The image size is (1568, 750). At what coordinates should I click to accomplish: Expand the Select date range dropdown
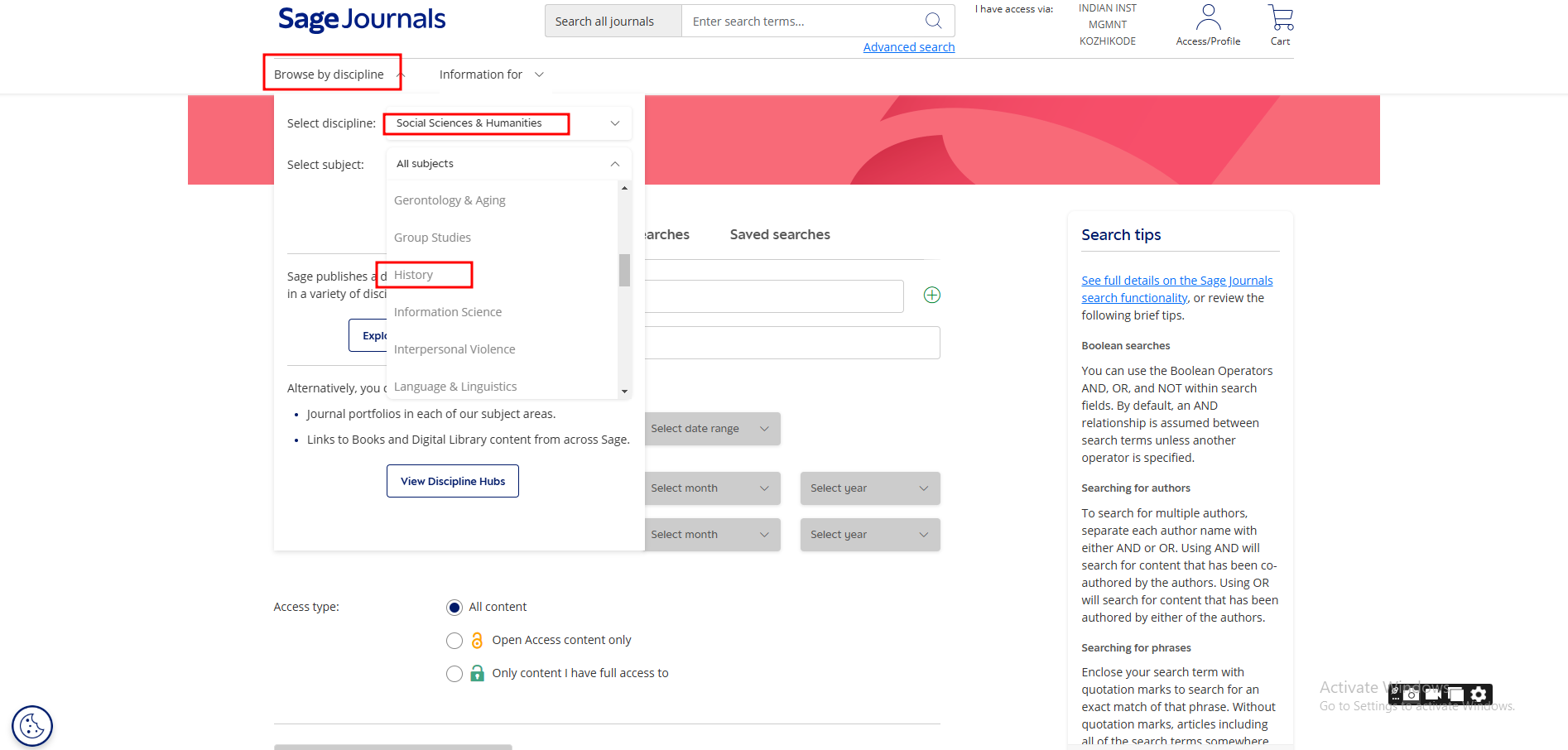tap(709, 429)
